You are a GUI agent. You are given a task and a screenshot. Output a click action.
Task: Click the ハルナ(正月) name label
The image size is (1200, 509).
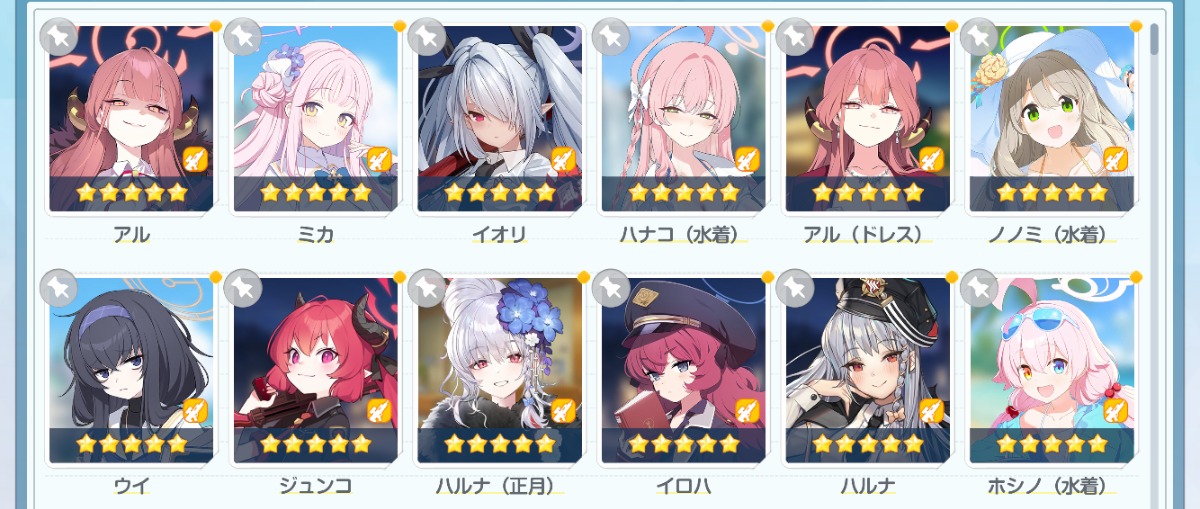coord(499,487)
